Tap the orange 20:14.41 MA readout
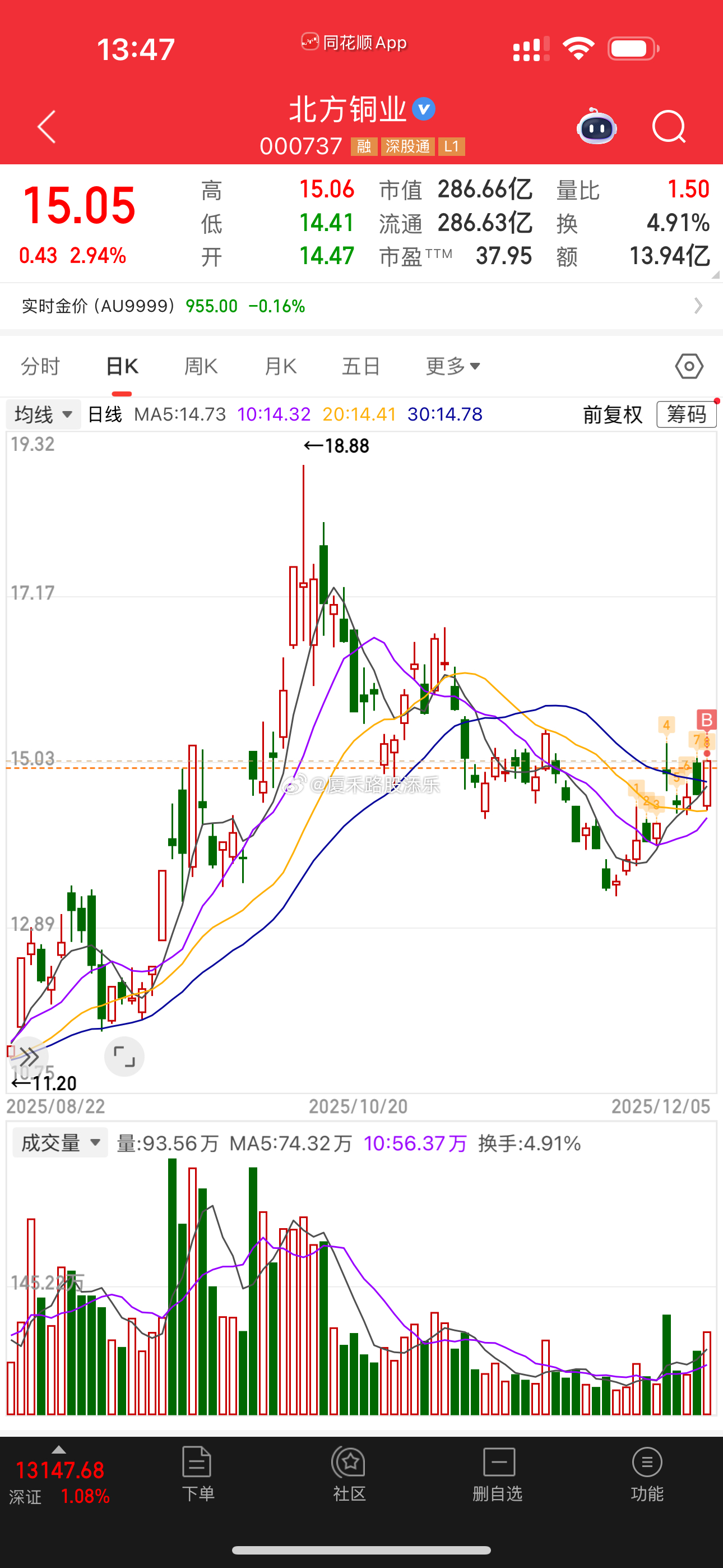Image resolution: width=723 pixels, height=1568 pixels. click(359, 414)
